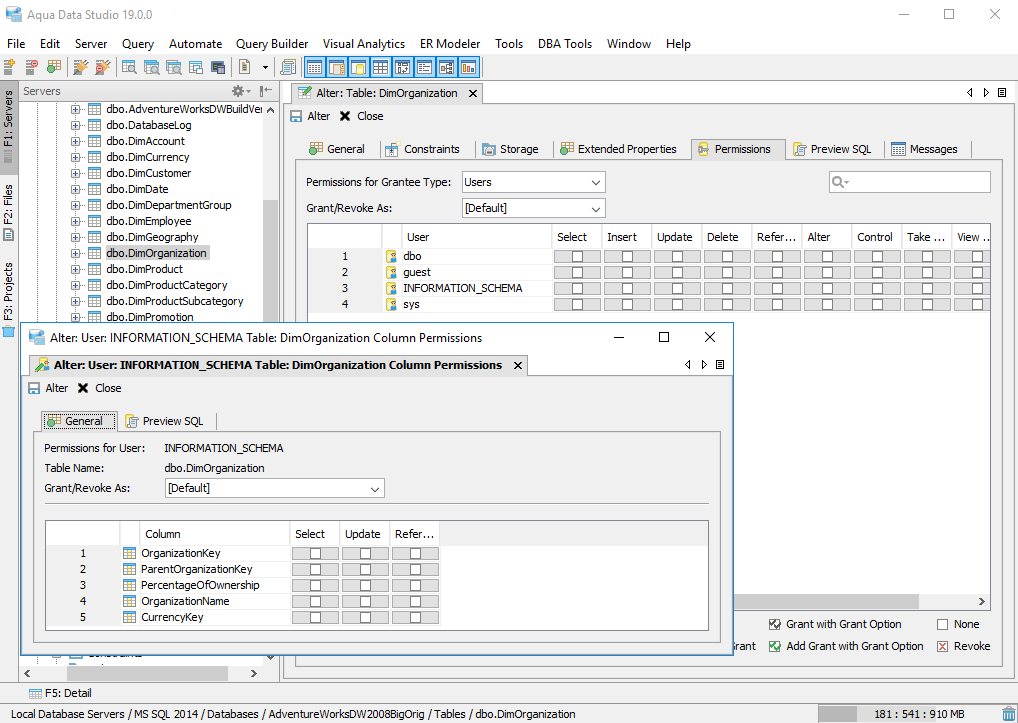Open Preview SQL tab in Column Permissions window

(x=164, y=421)
